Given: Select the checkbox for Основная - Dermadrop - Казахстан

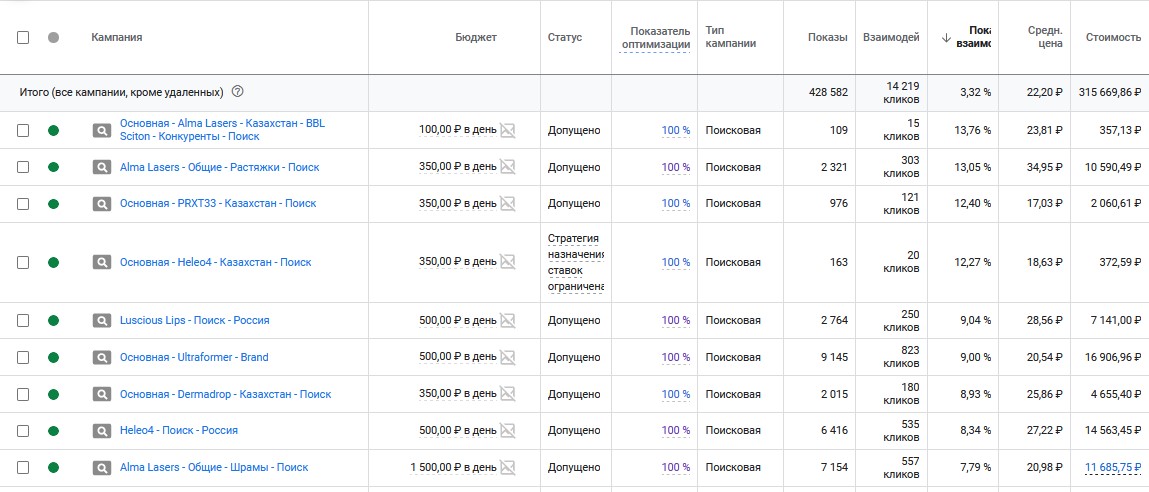Looking at the screenshot, I should coord(23,394).
